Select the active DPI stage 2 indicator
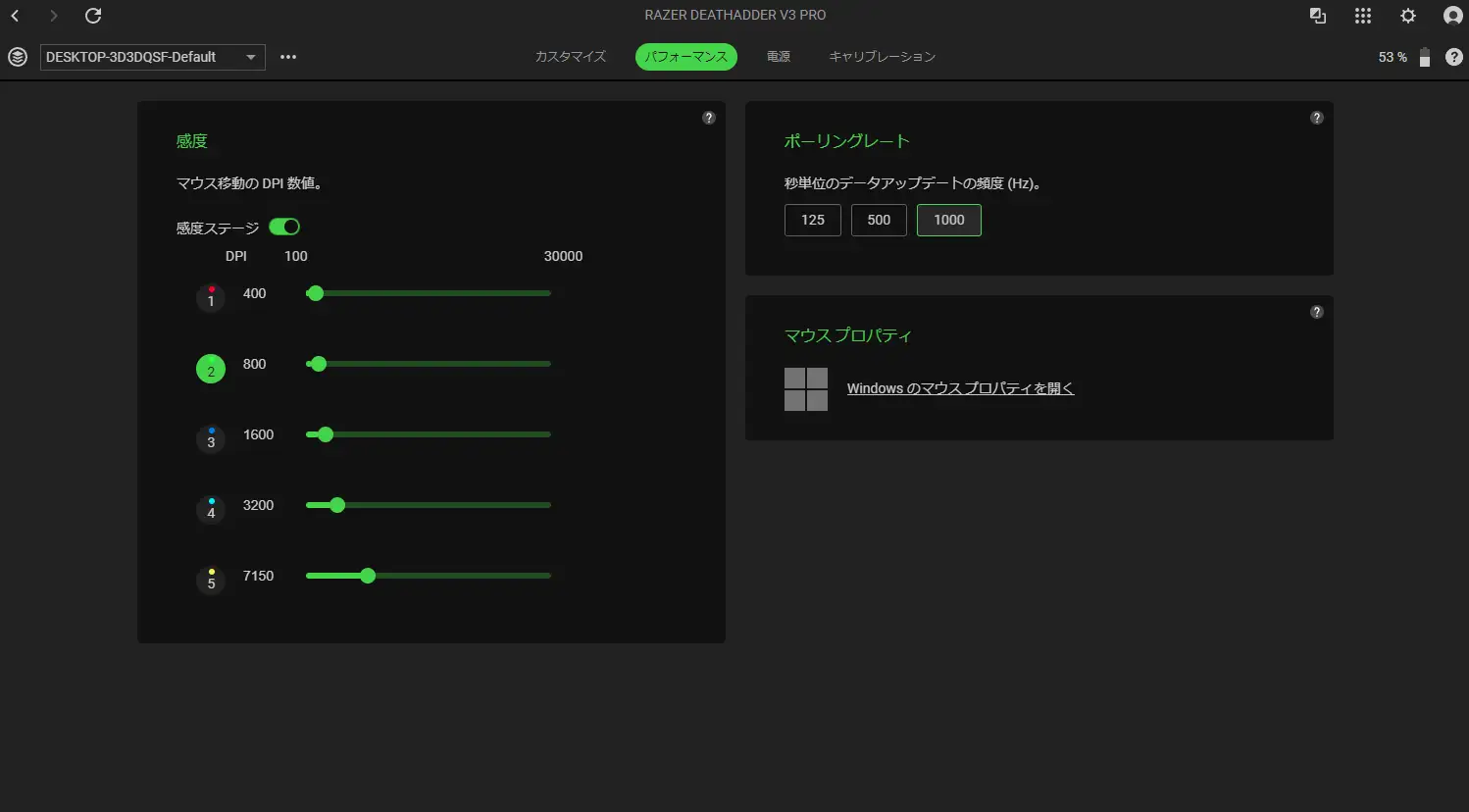This screenshot has width=1469, height=812. click(211, 369)
